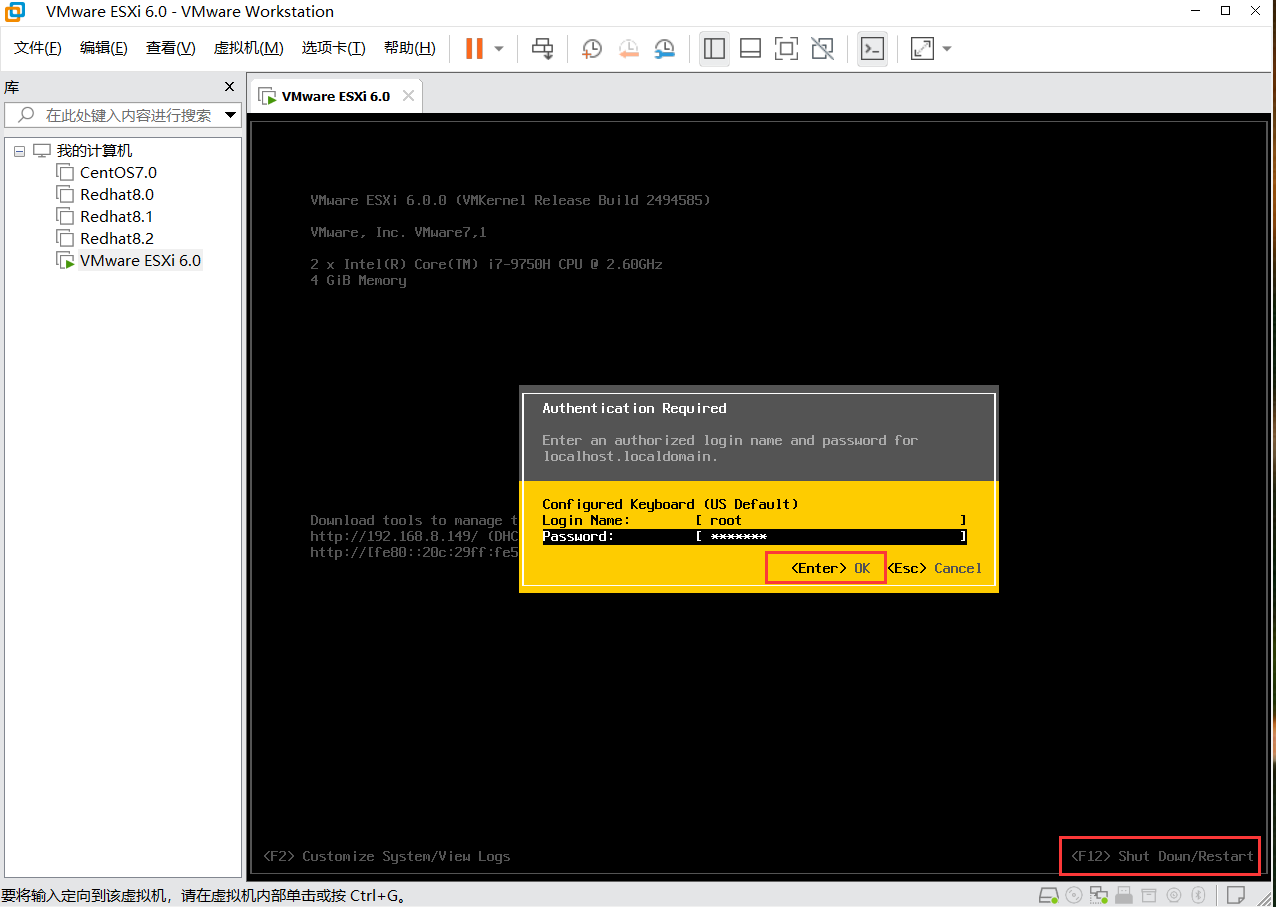Viewport: 1276px width, 907px height.
Task: Click <Esc> Cancel in the authentication dialog
Action: tap(934, 568)
